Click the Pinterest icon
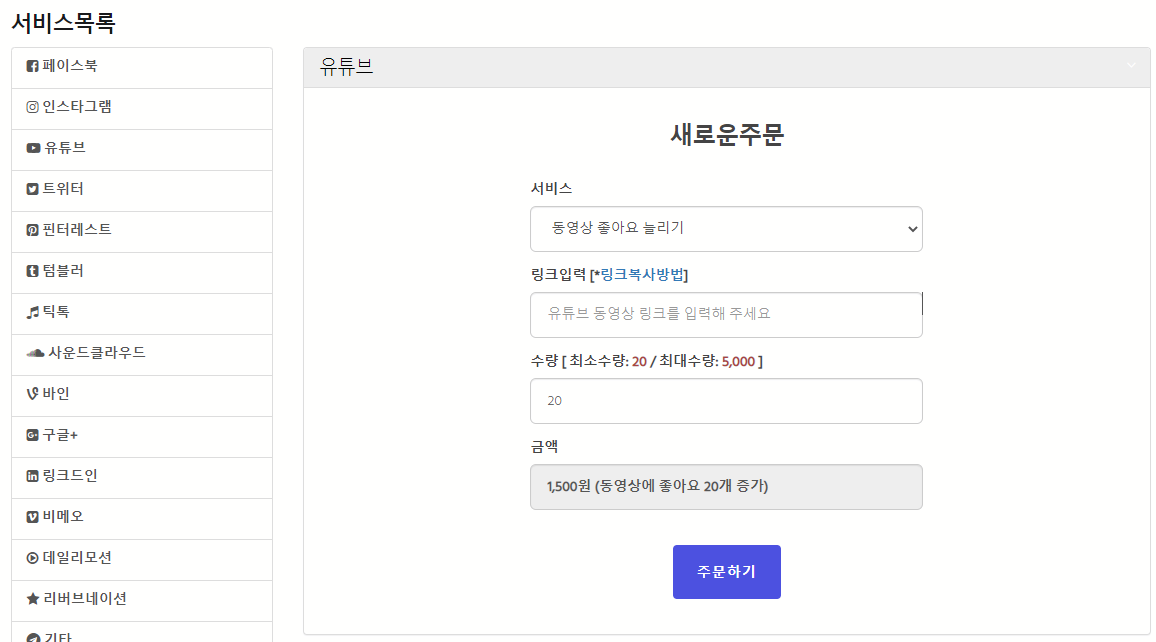The width and height of the screenshot is (1156, 642). click(x=32, y=230)
